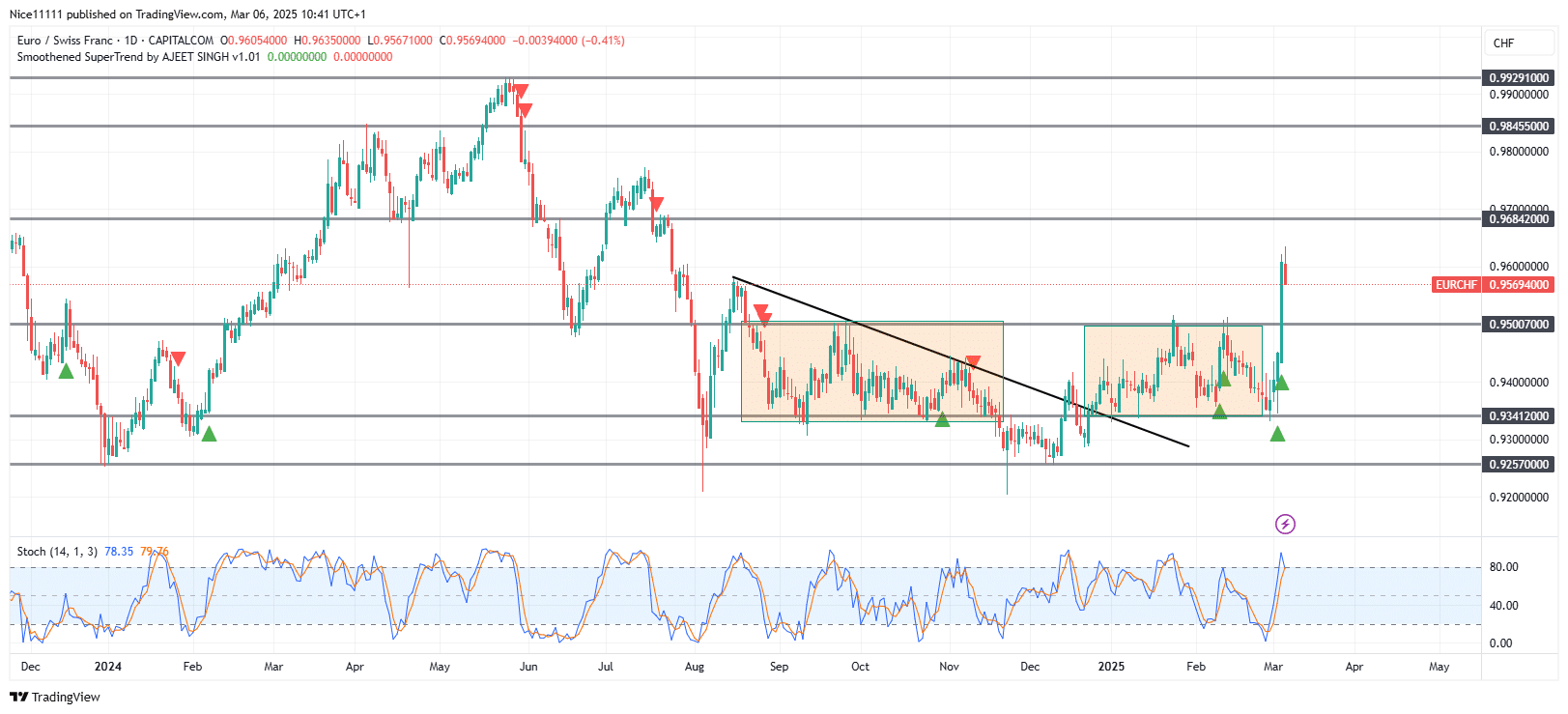The image size is (1568, 714).
Task: Click the purple lightning bolt event icon
Action: pyautogui.click(x=1285, y=524)
